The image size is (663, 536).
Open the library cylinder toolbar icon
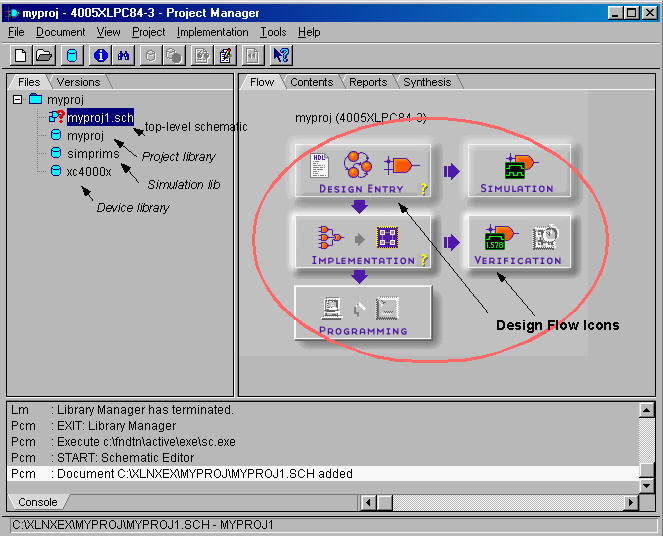tap(73, 55)
